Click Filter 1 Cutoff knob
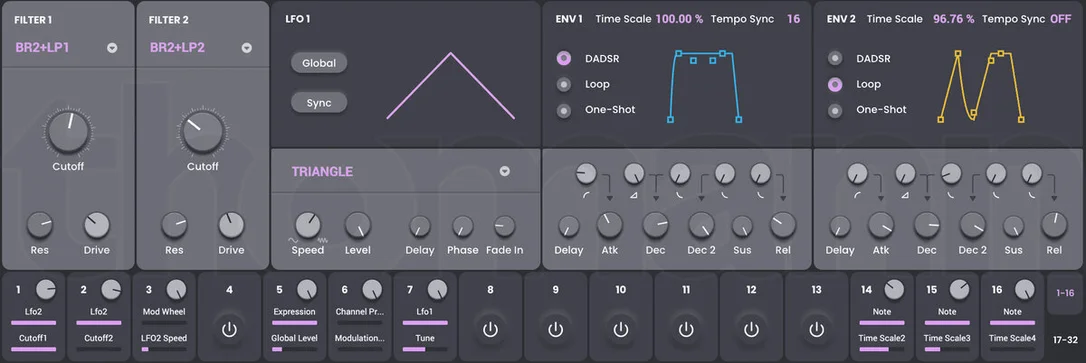 click(68, 132)
